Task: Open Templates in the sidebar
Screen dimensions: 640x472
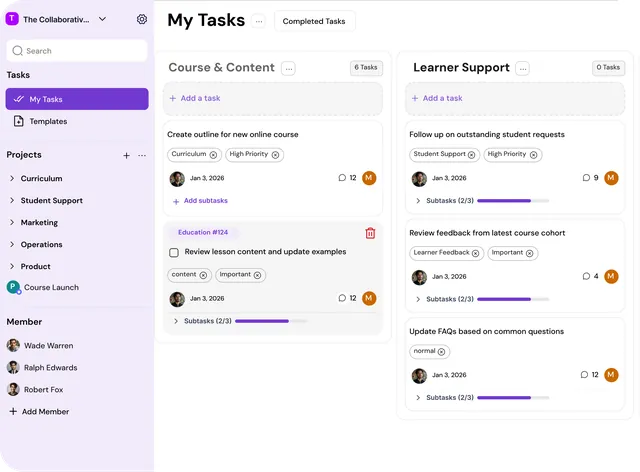Action: click(48, 121)
